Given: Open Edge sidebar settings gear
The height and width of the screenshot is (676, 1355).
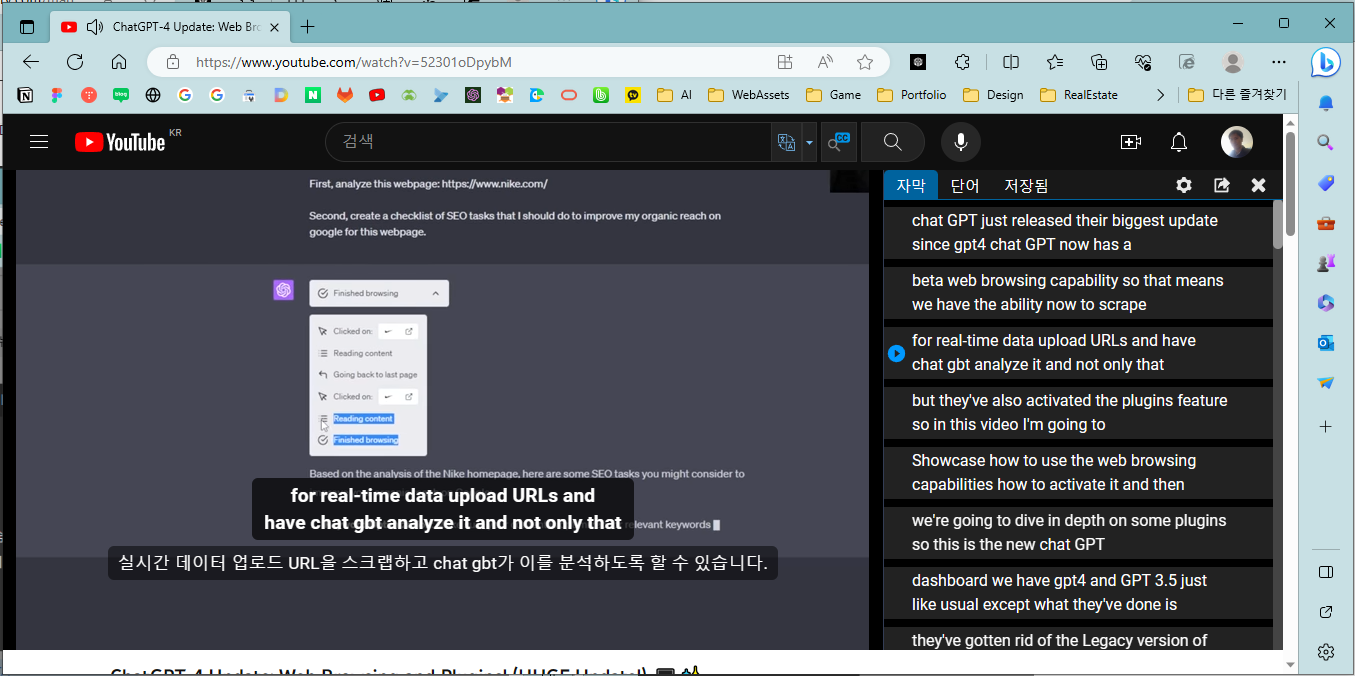Looking at the screenshot, I should click(1326, 652).
